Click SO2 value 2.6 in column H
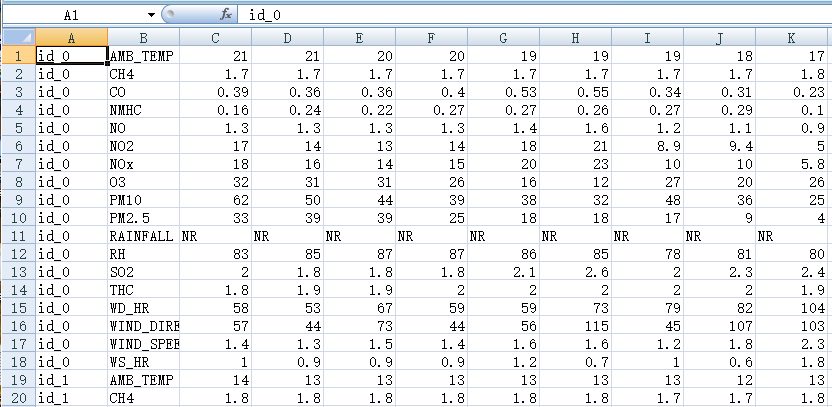Viewport: 832px width, 407px height. (x=576, y=272)
